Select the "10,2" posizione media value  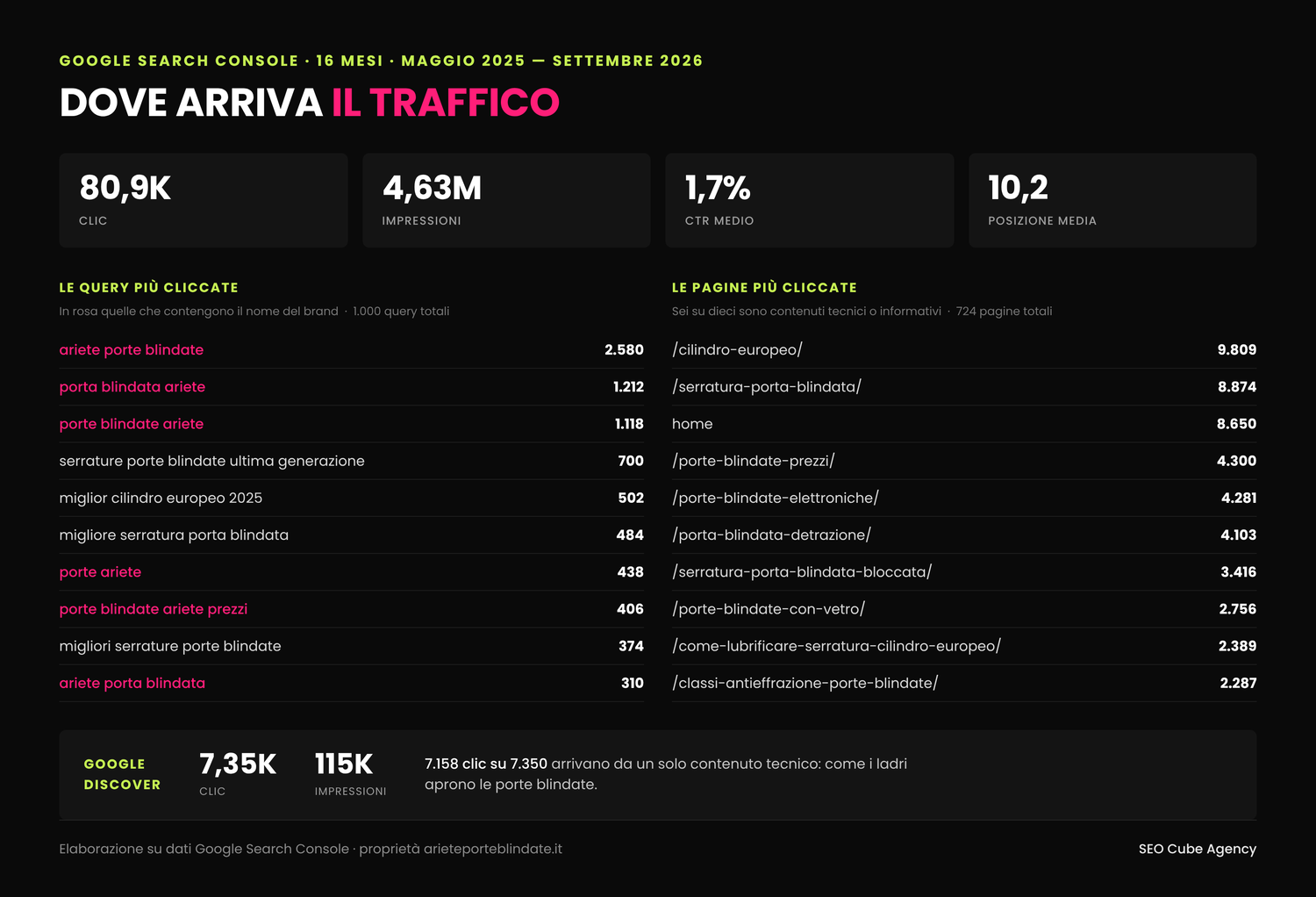pos(1018,188)
